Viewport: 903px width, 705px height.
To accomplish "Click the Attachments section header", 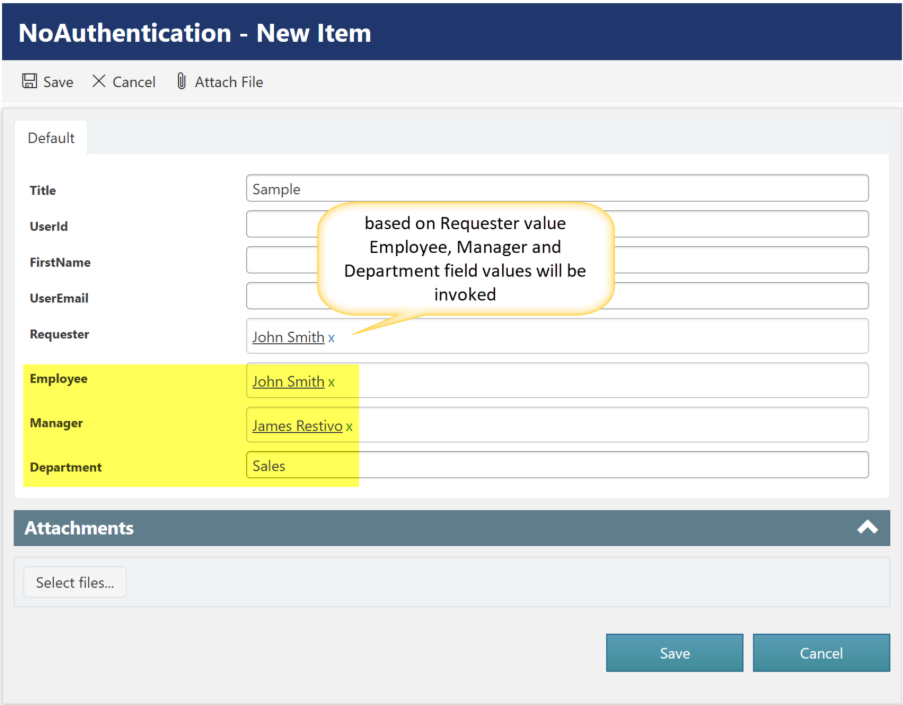I will (400, 528).
